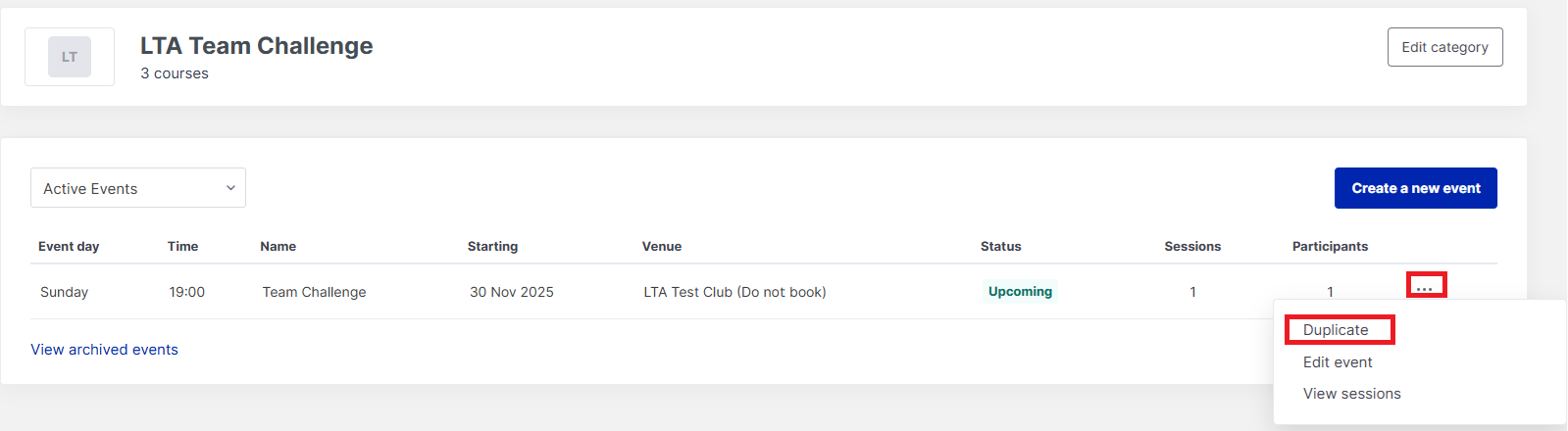1568x431 pixels.
Task: Click the LTA Test Club venue cell
Action: [x=734, y=292]
